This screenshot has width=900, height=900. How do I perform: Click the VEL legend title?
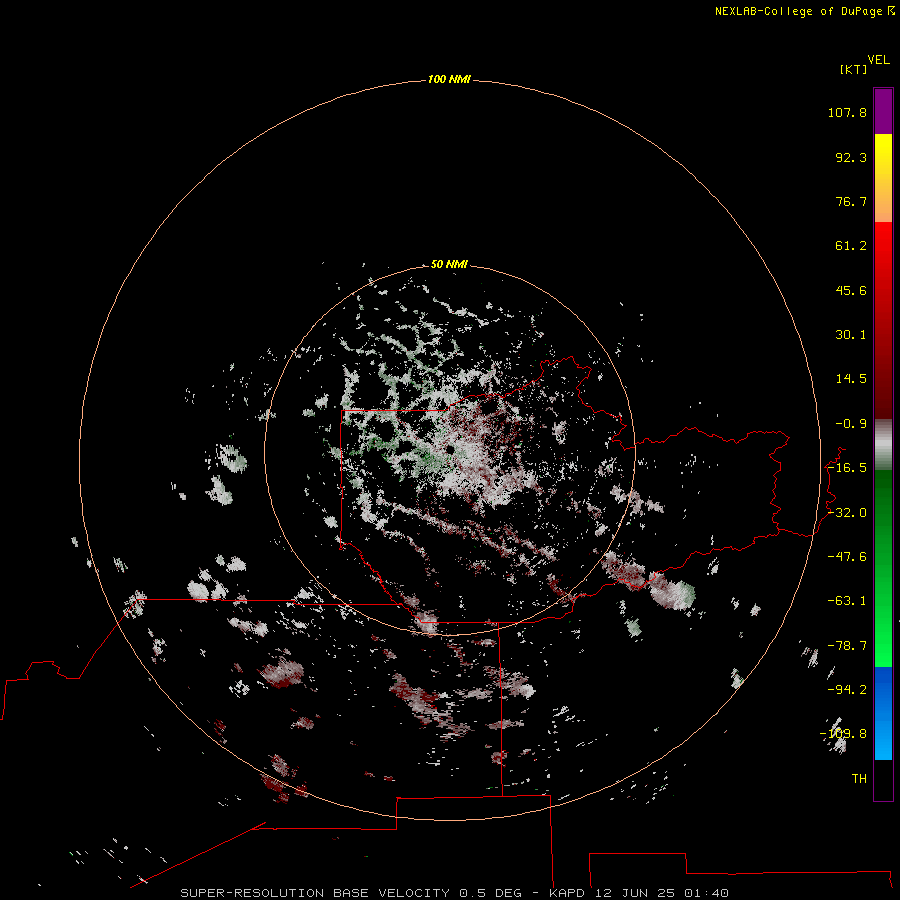[878, 60]
